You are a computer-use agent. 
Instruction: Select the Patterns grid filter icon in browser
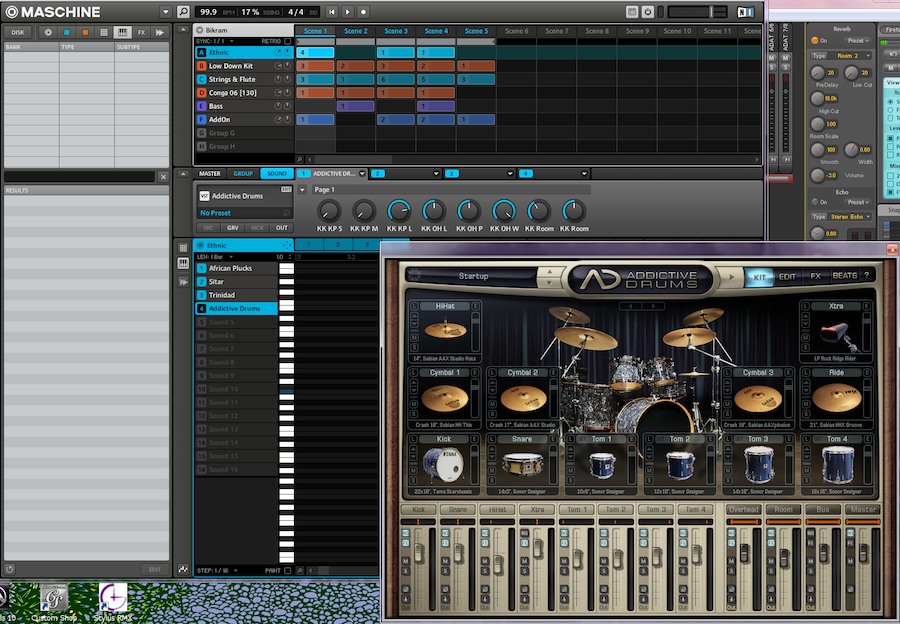click(x=104, y=33)
